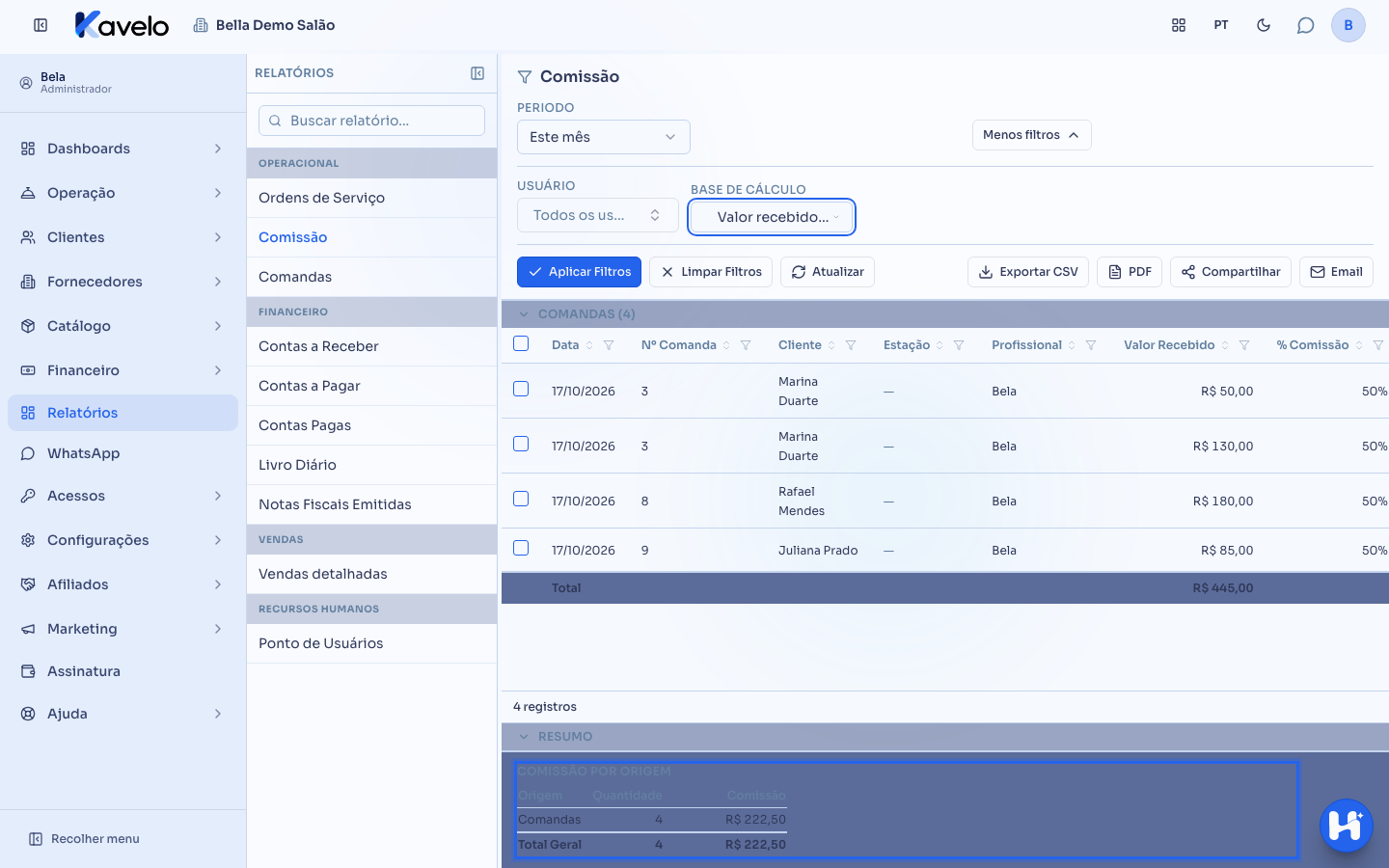Screen dimensions: 1389x868
Task: Collapse the Resumo section
Action: 524,737
